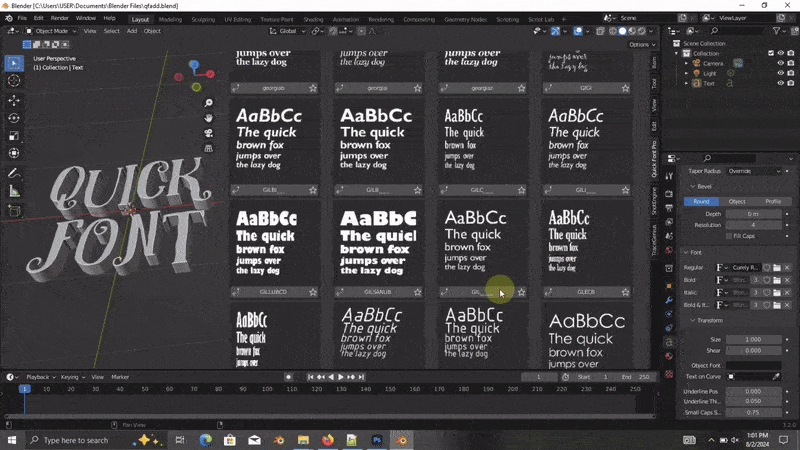Open the Add menu in viewport header

click(x=132, y=31)
